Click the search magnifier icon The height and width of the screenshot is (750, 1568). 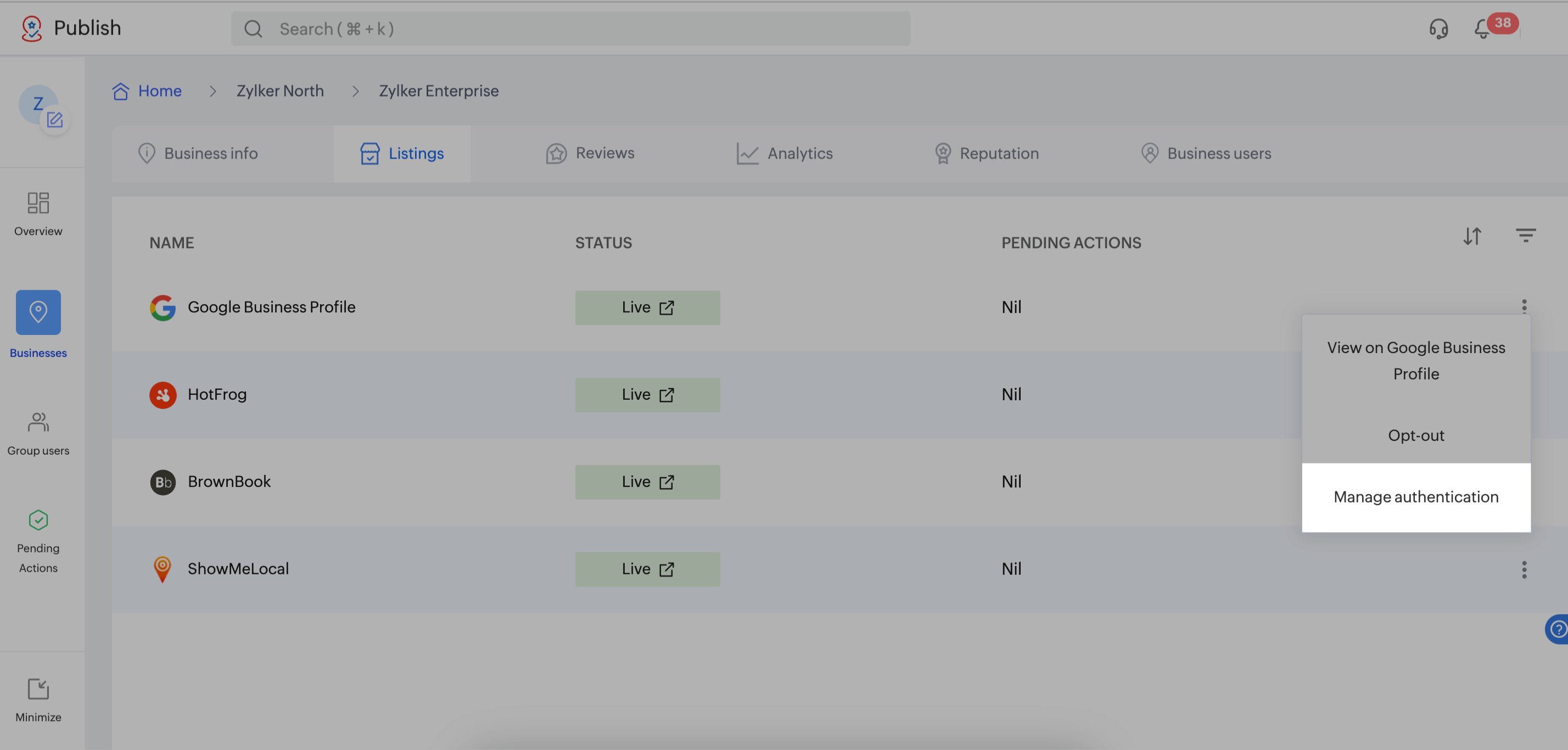253,29
